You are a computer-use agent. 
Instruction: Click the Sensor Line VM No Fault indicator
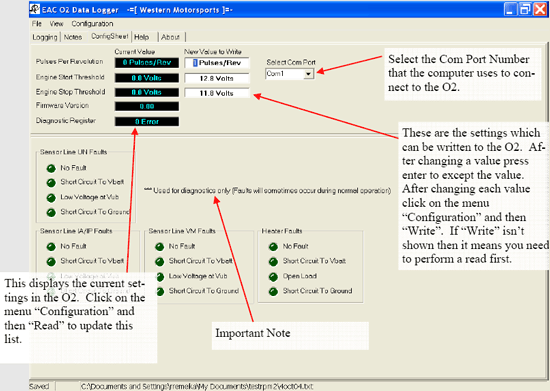point(160,247)
